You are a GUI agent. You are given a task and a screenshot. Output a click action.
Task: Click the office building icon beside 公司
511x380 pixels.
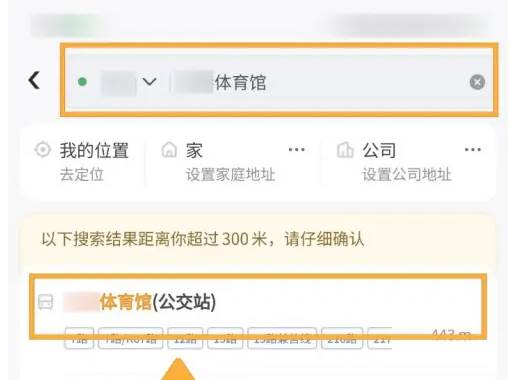(345, 150)
